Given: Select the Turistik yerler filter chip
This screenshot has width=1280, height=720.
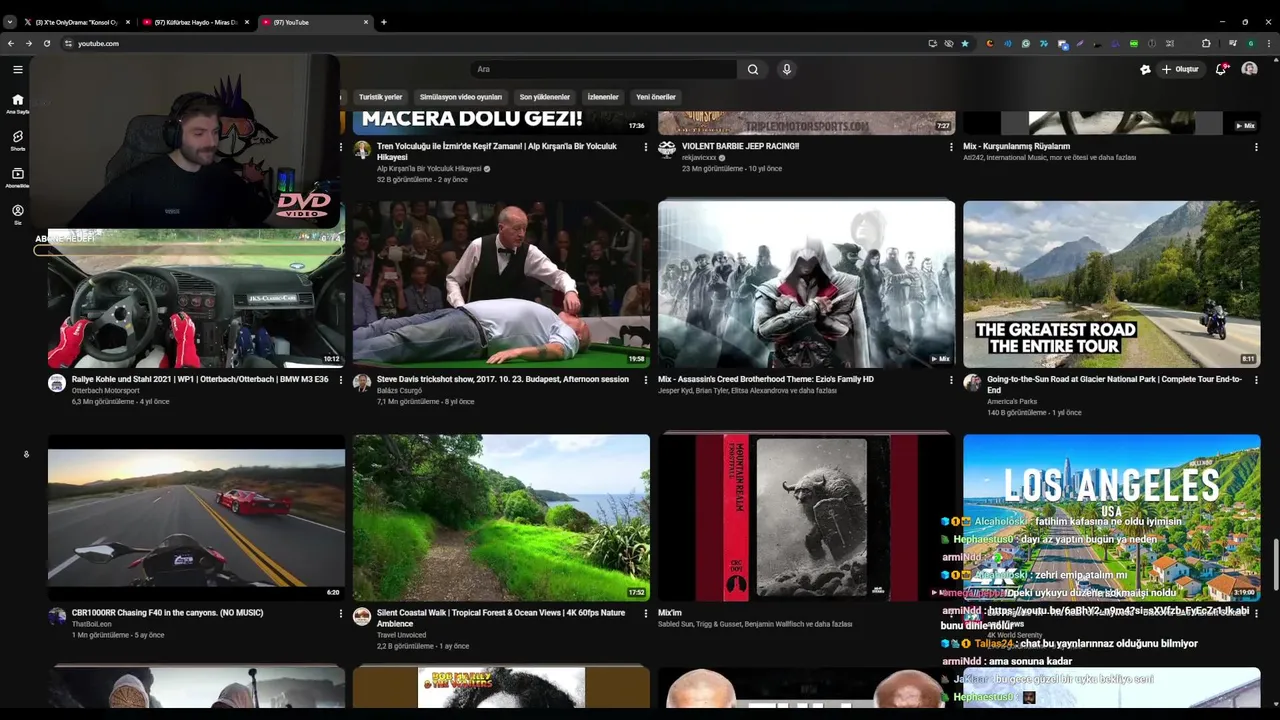Looking at the screenshot, I should click(380, 97).
